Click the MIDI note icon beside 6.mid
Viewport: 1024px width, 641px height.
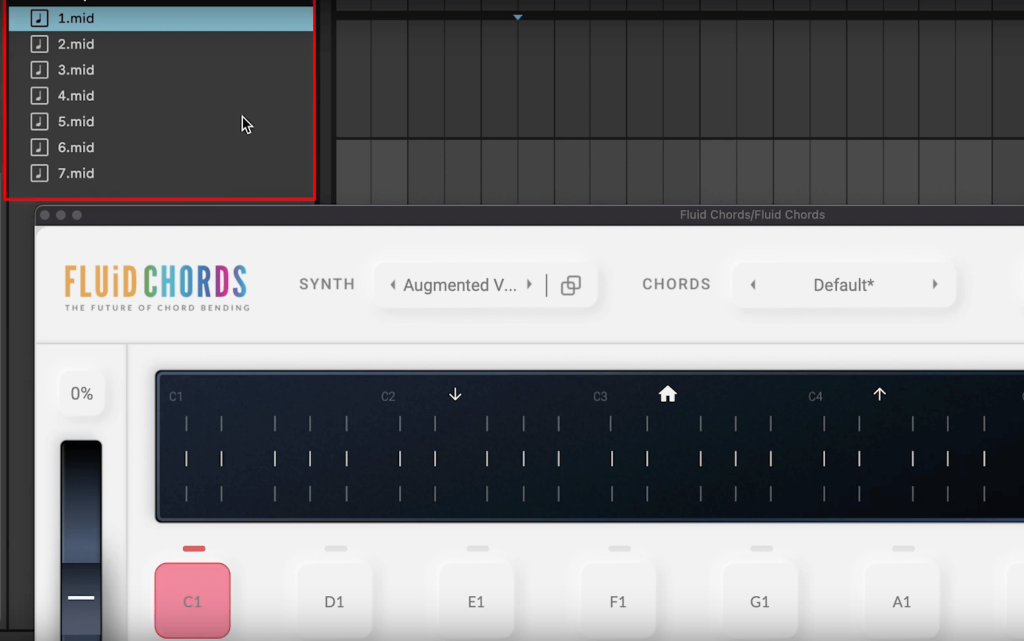point(39,148)
